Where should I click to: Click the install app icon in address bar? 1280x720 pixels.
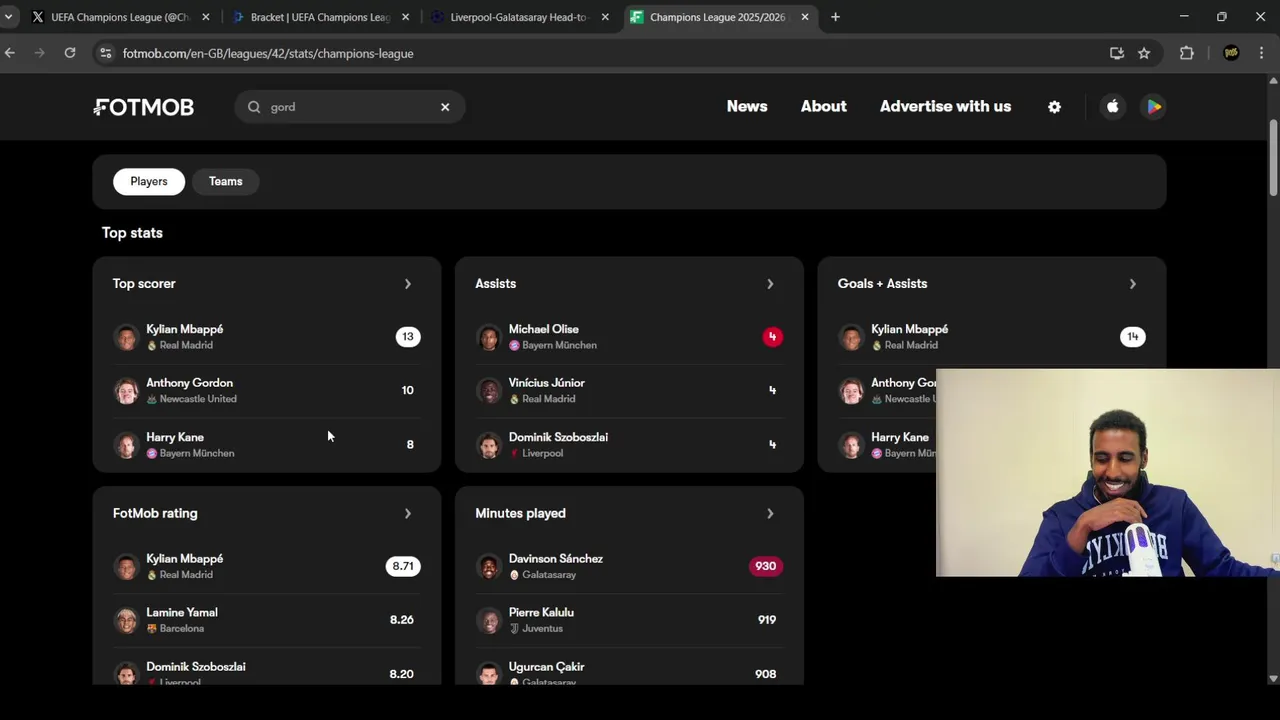(x=1117, y=53)
